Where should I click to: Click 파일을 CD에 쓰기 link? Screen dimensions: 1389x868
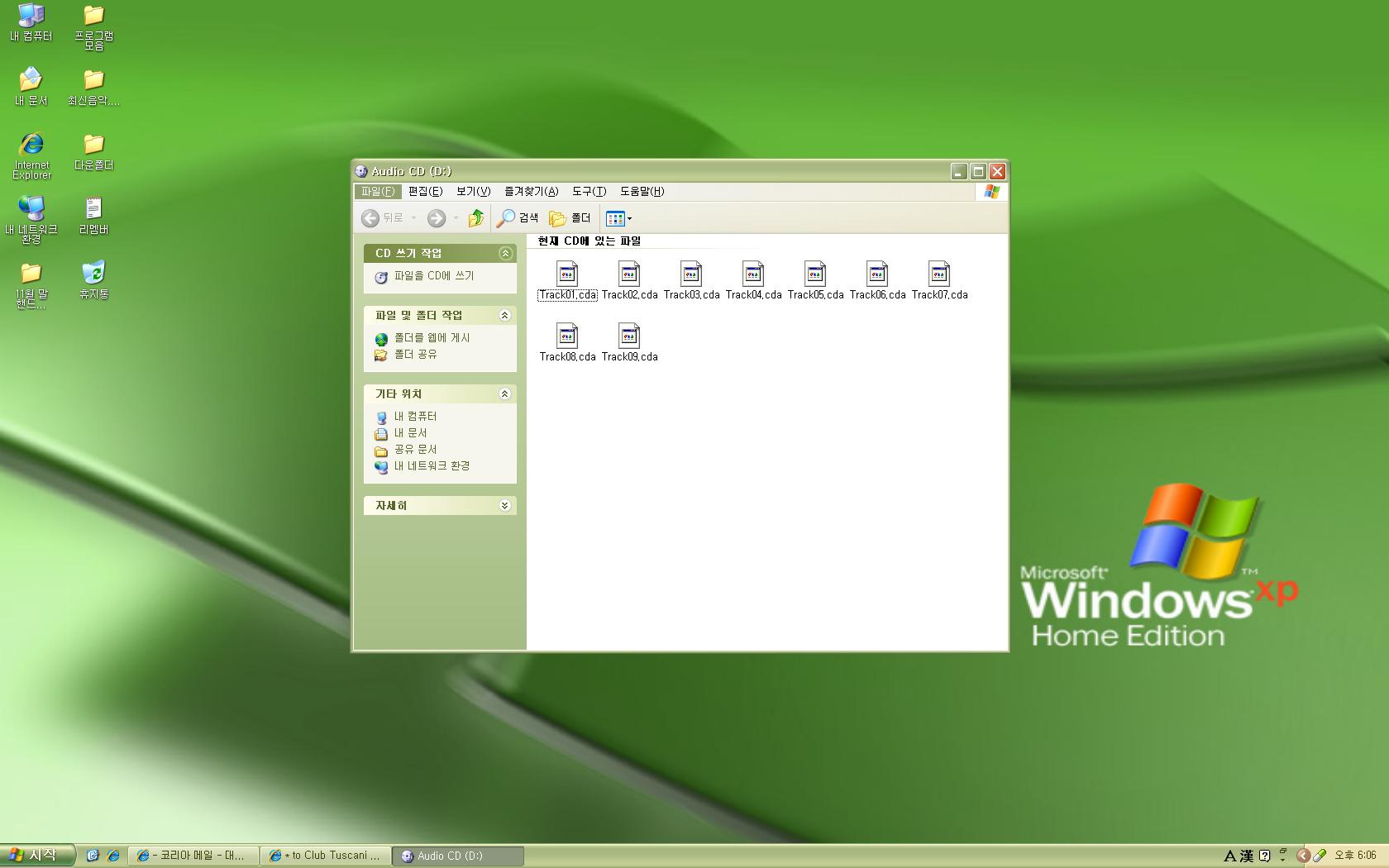pyautogui.click(x=434, y=276)
